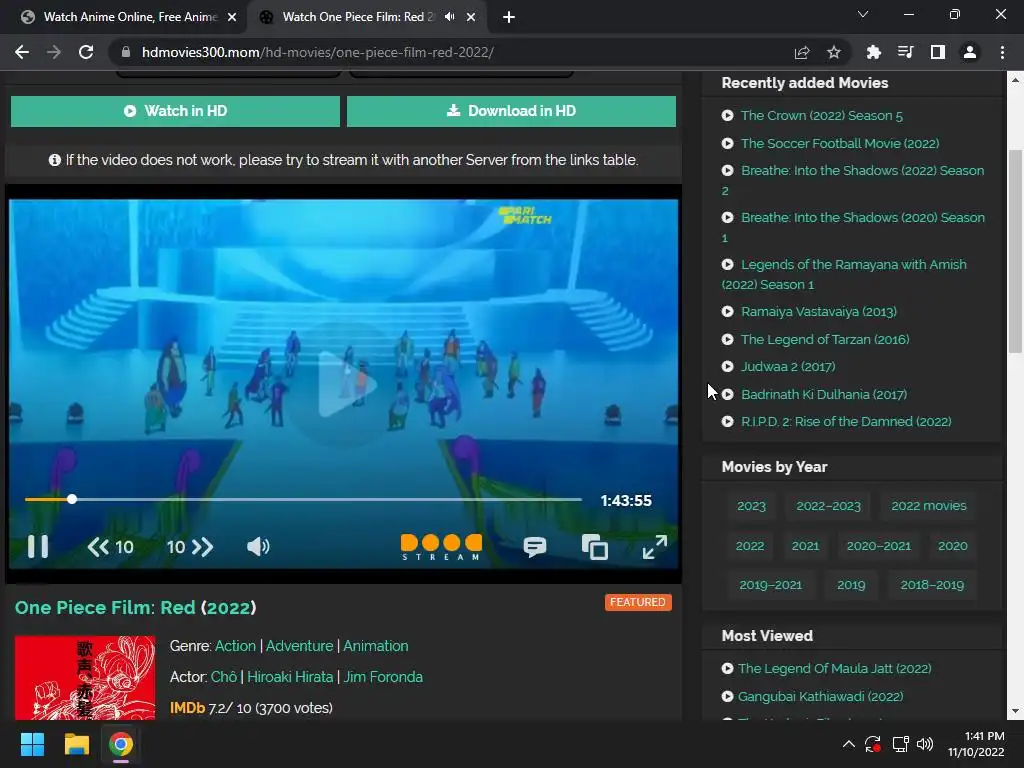
Task: Go back with the browser back arrow
Action: click(22, 52)
